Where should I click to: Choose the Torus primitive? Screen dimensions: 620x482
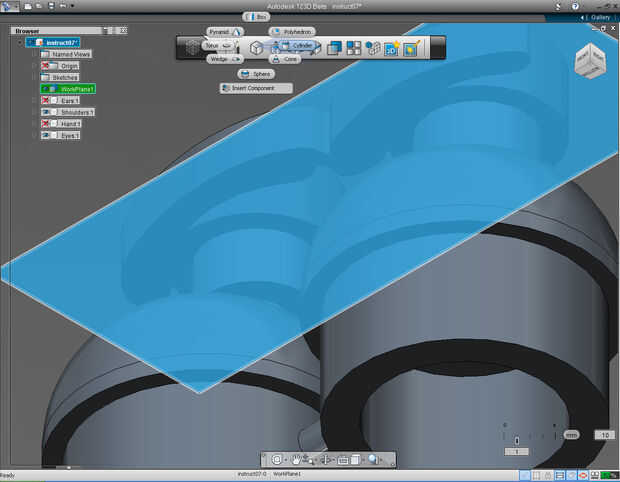pyautogui.click(x=219, y=46)
